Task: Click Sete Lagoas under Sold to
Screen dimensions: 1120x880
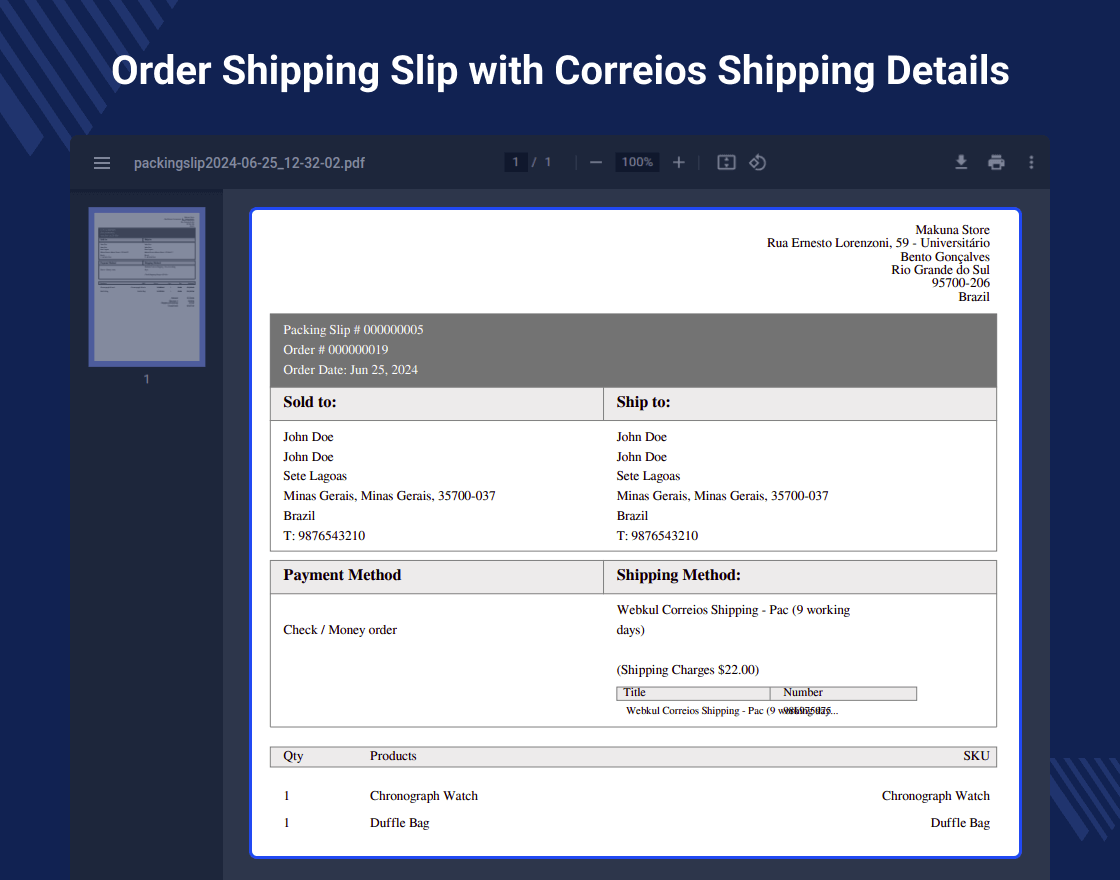Action: 314,476
